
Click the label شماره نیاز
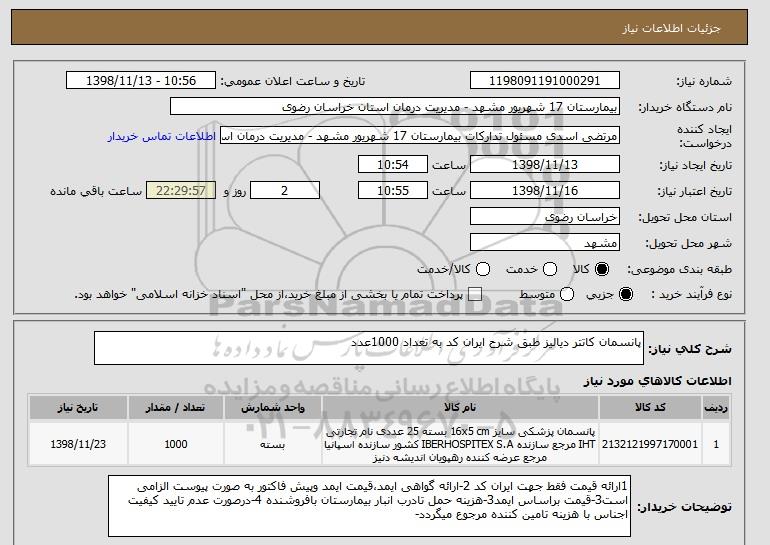point(704,82)
